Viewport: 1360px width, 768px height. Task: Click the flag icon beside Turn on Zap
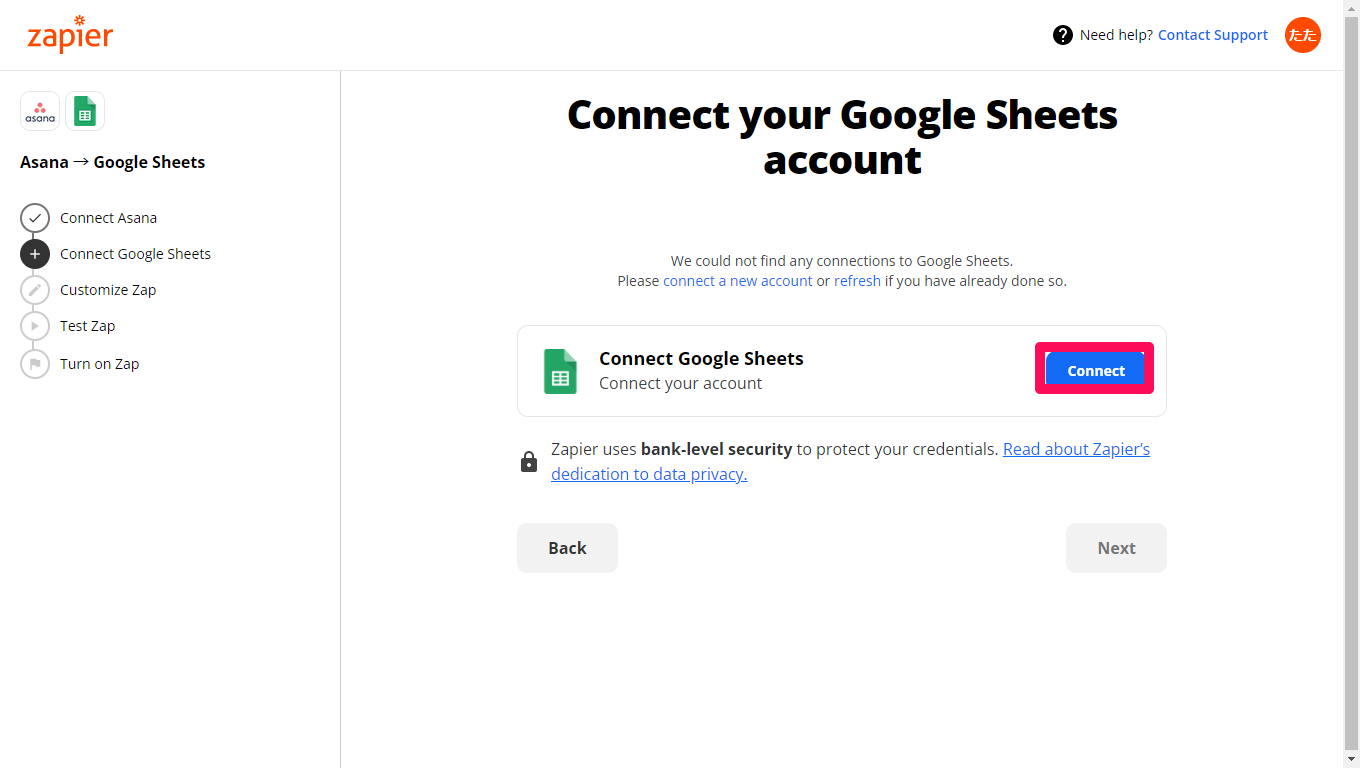pyautogui.click(x=35, y=364)
